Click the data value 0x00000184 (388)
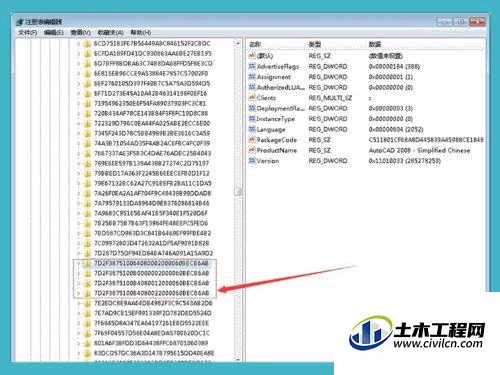Screen dimensions: 500x375 click(394, 66)
